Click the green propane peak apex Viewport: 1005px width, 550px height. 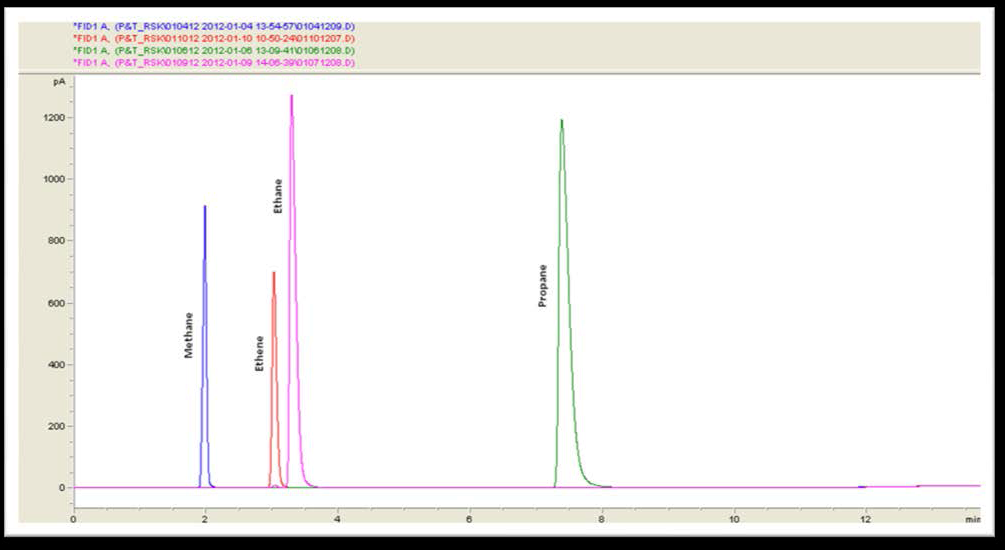tap(561, 121)
